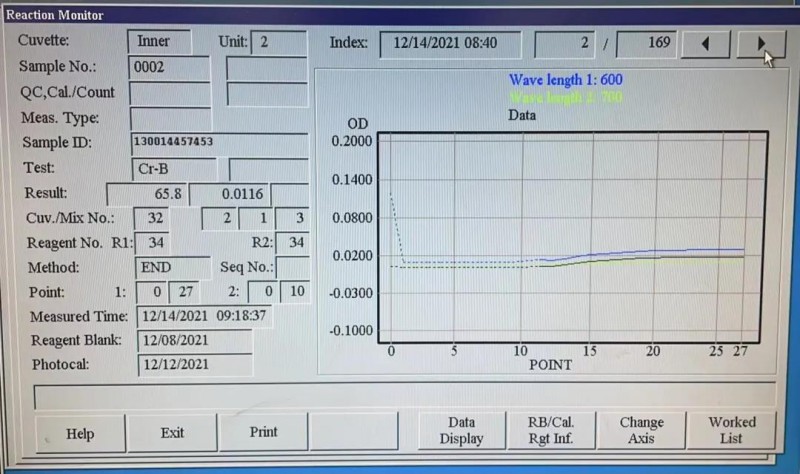
Task: Click the Change Axis button
Action: (x=641, y=430)
